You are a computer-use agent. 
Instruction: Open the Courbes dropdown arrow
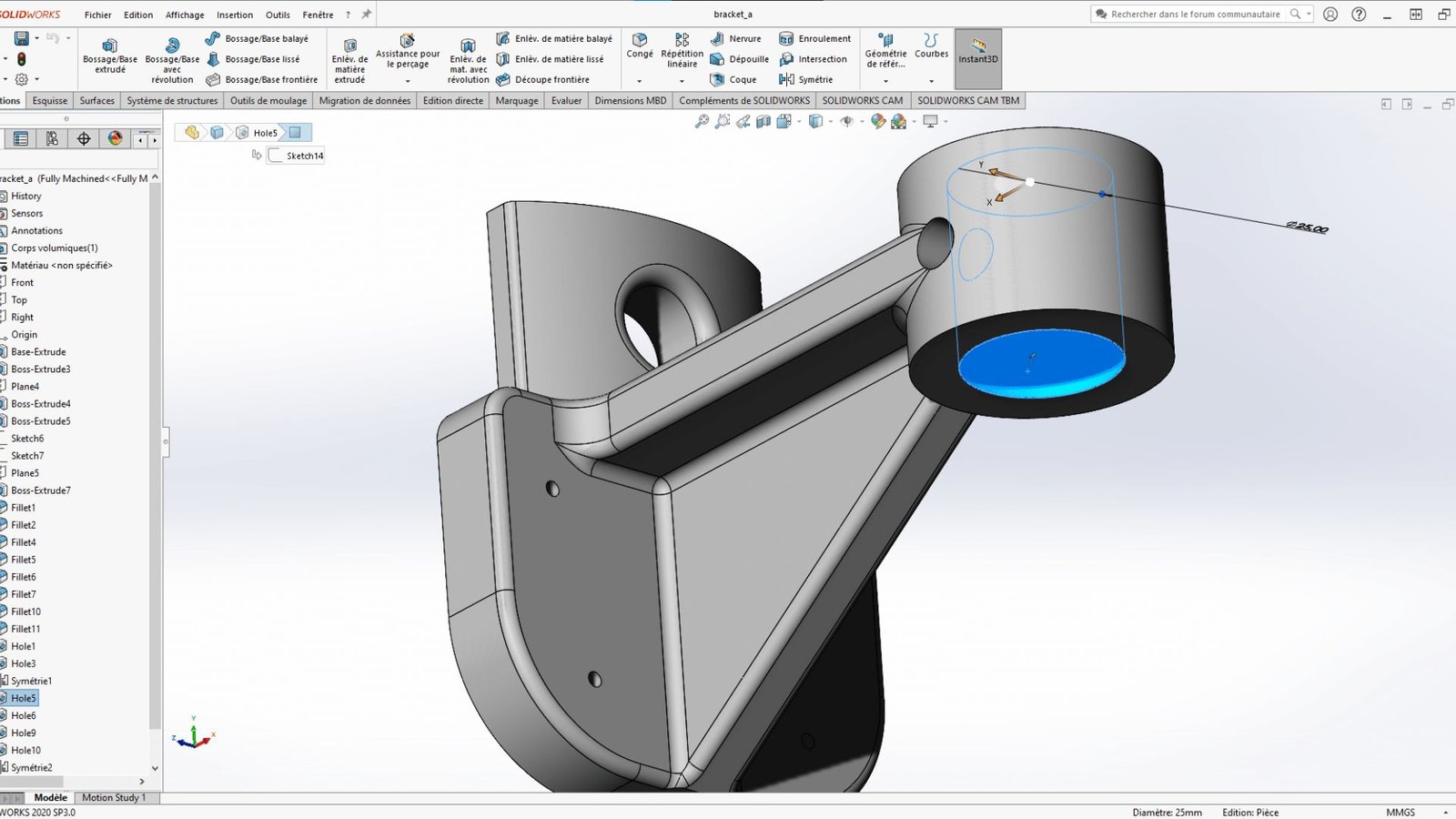pyautogui.click(x=931, y=81)
